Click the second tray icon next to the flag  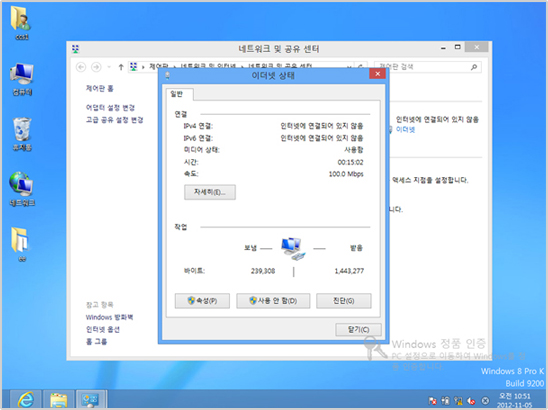[445, 400]
